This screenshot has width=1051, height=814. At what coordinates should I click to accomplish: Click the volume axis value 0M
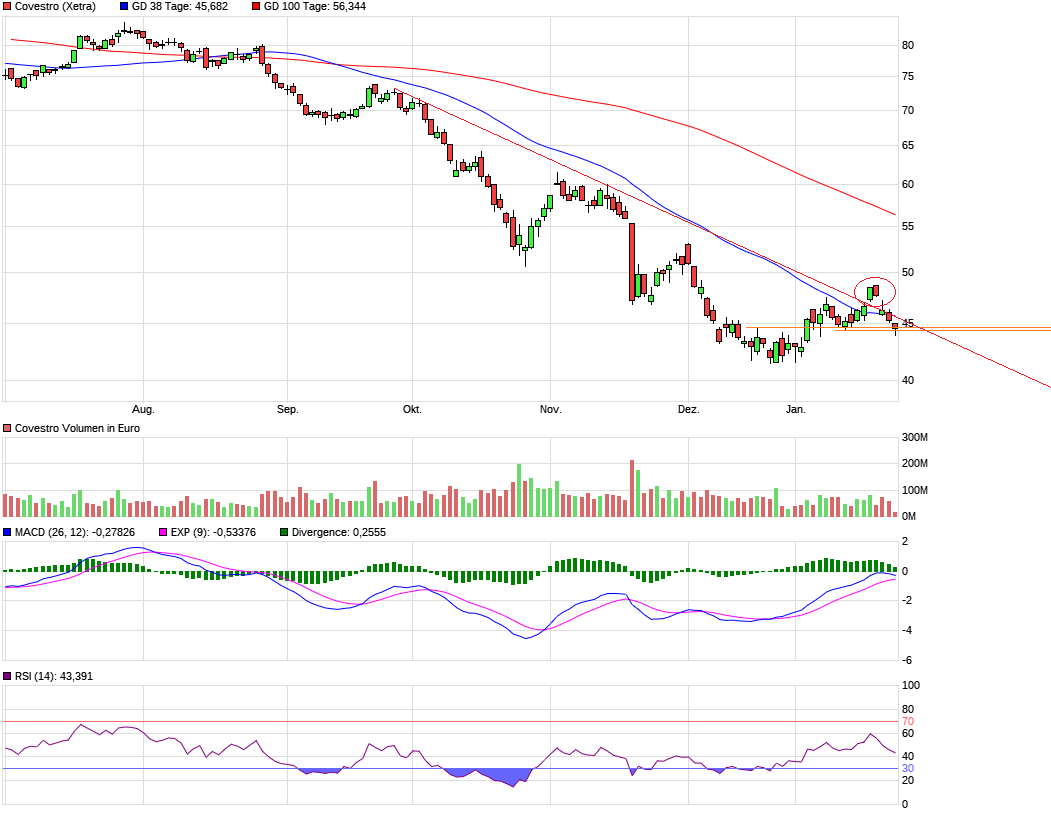[x=910, y=517]
